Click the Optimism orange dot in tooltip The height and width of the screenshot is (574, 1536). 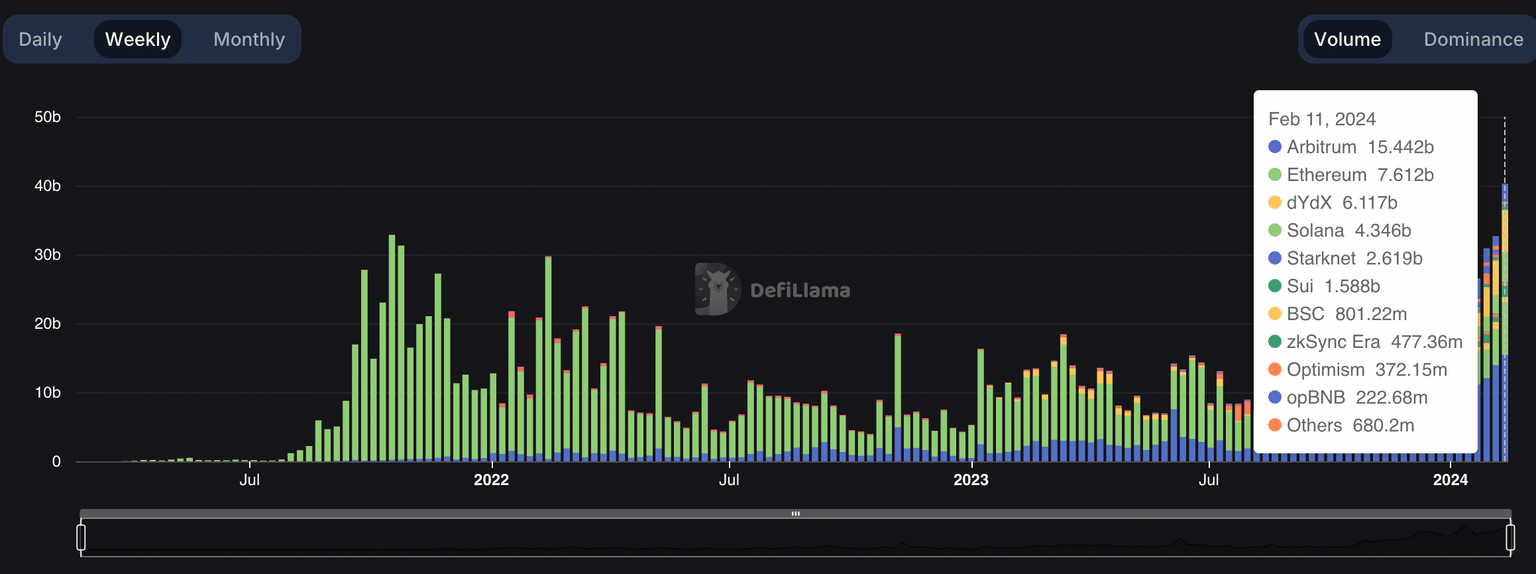[1275, 370]
